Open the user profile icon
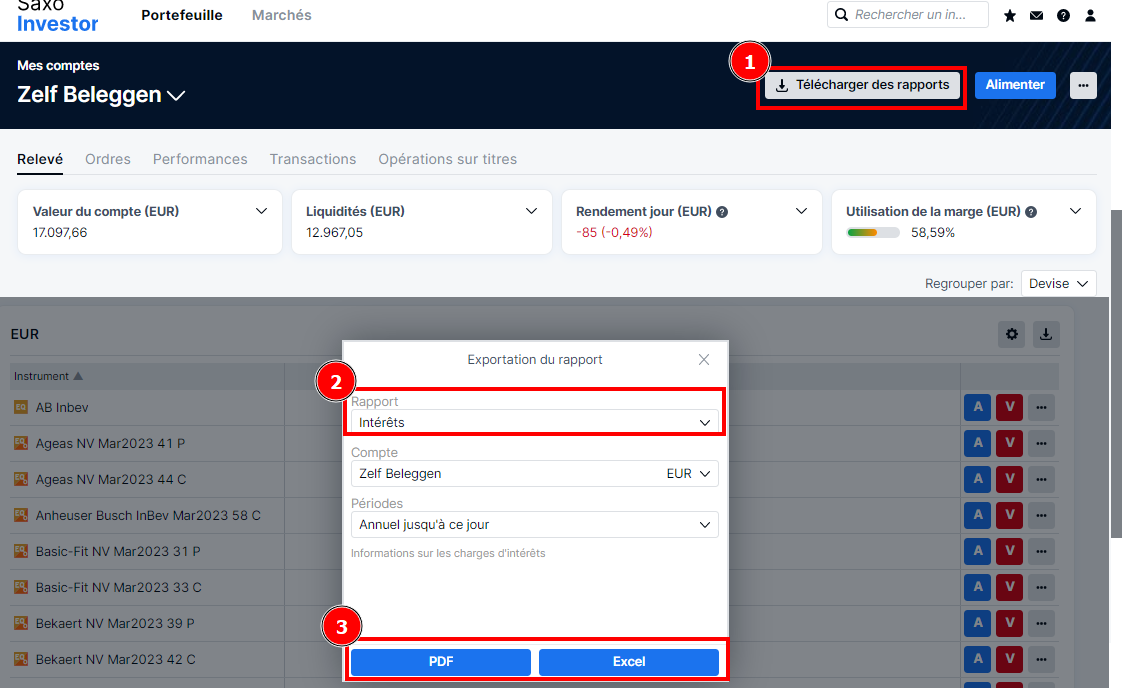 click(1090, 15)
